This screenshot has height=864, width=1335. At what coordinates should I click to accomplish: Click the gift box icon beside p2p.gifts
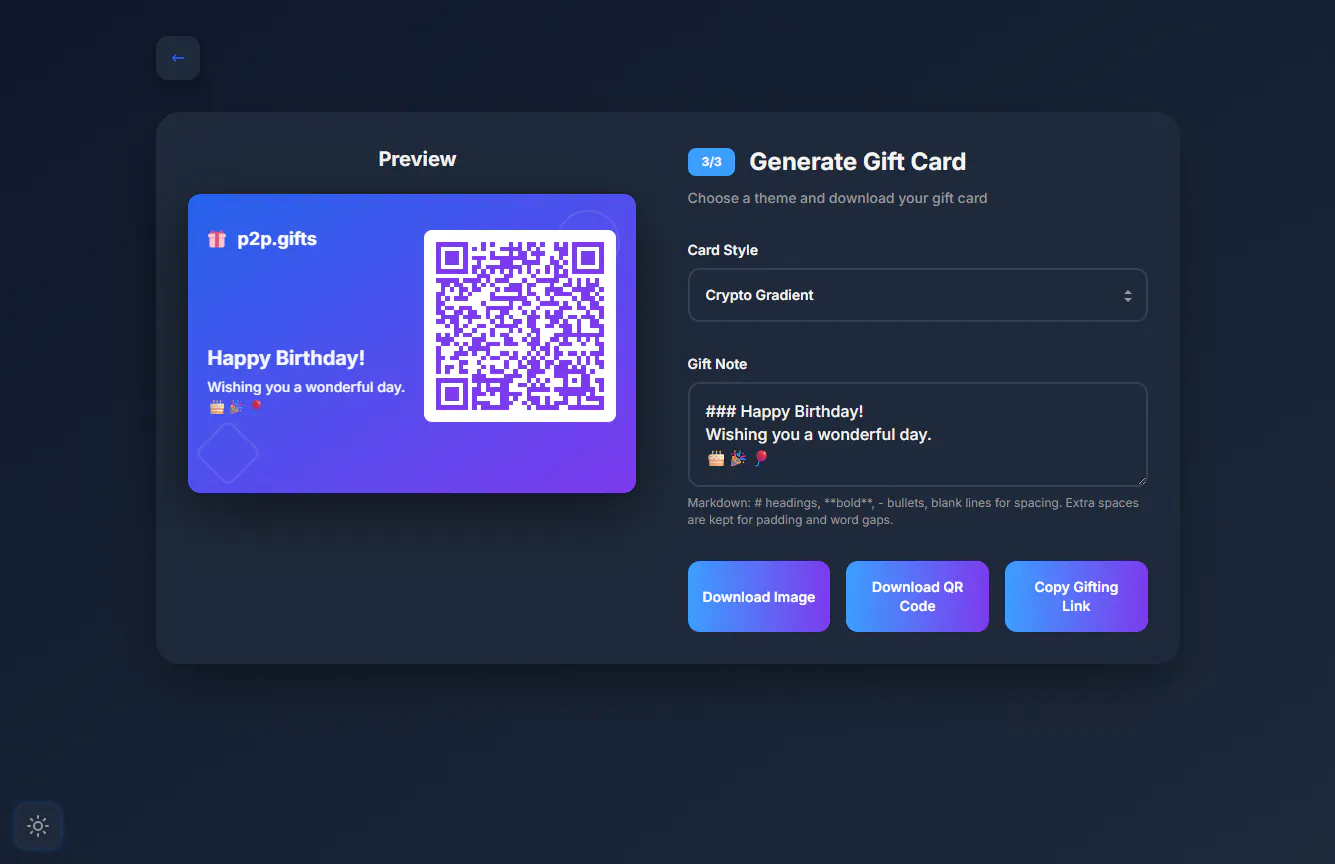click(217, 239)
